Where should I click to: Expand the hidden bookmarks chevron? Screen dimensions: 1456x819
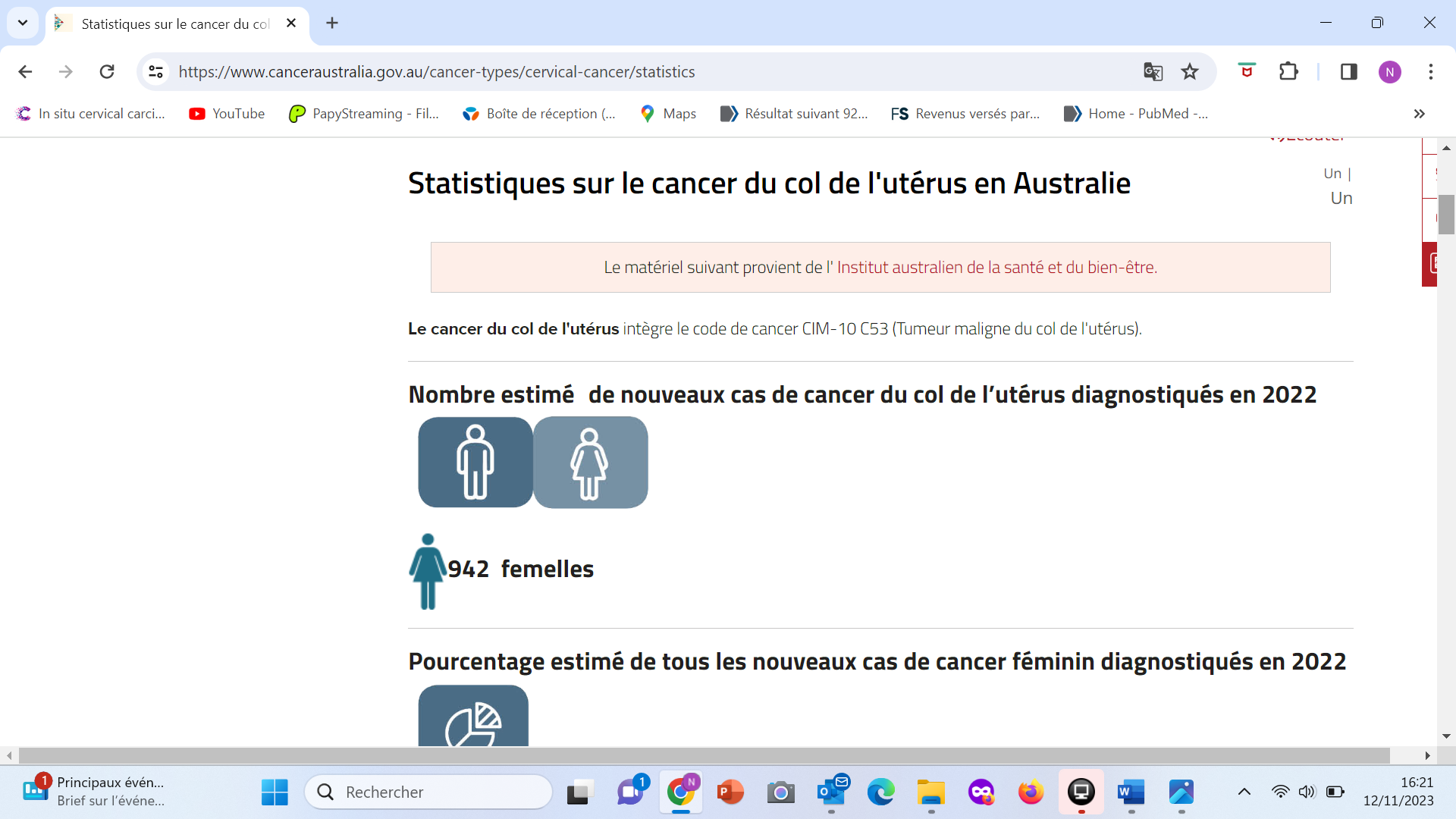coord(1419,114)
